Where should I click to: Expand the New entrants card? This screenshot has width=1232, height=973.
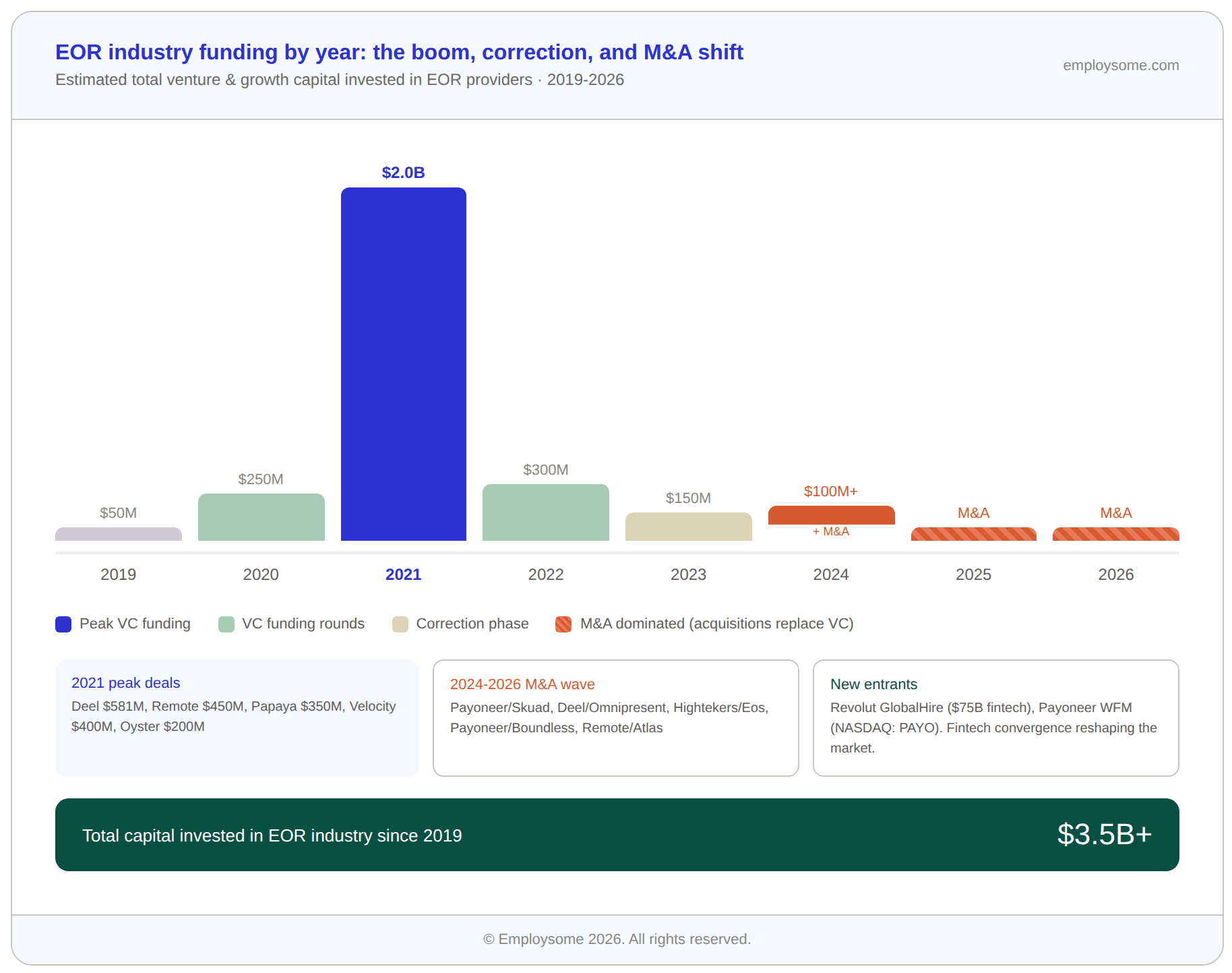[996, 717]
